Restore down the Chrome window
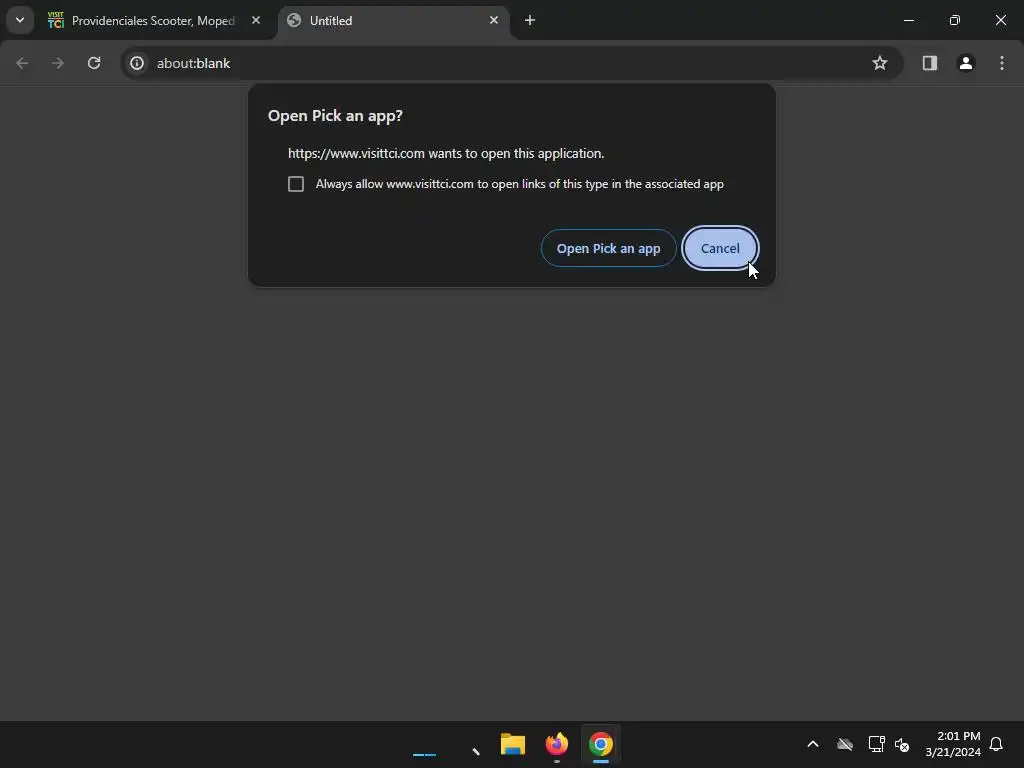This screenshot has width=1024, height=768. click(x=955, y=20)
